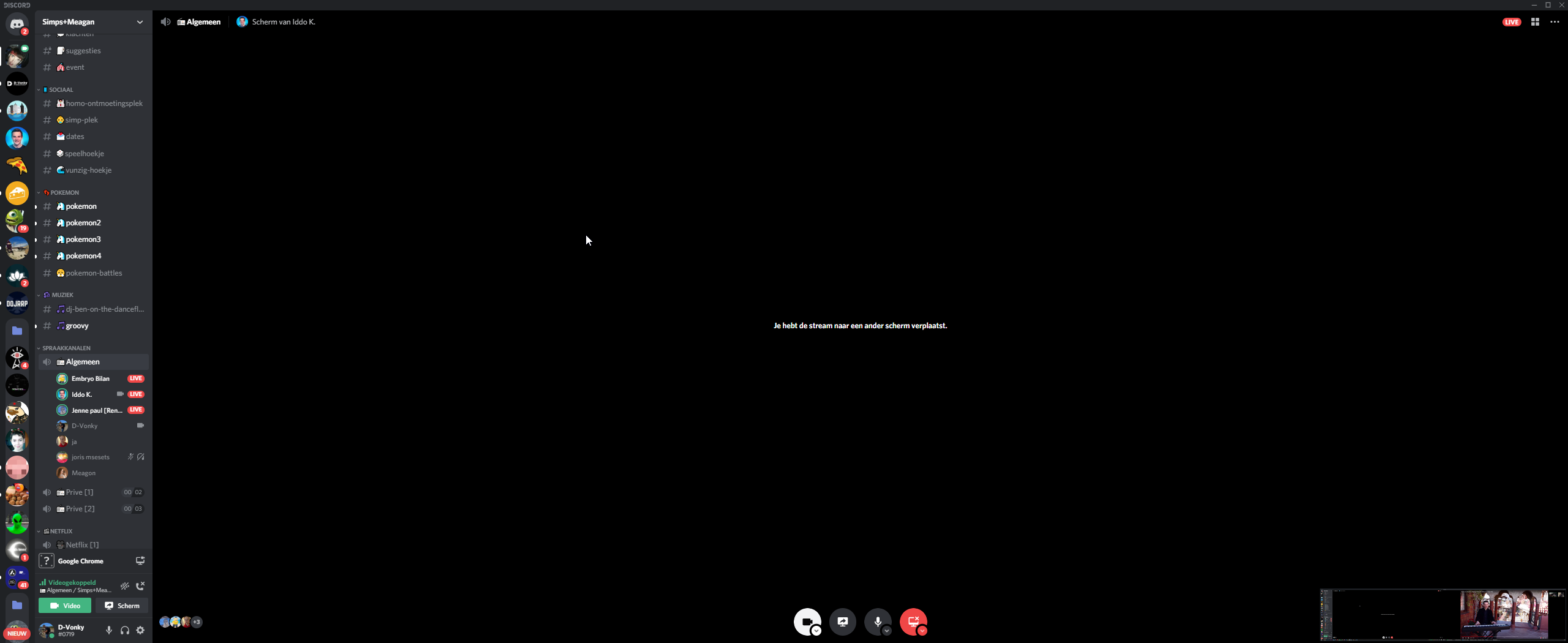The width and height of the screenshot is (1568, 643).
Task: Collapse the SPRAAKKANALEN category
Action: click(x=66, y=348)
